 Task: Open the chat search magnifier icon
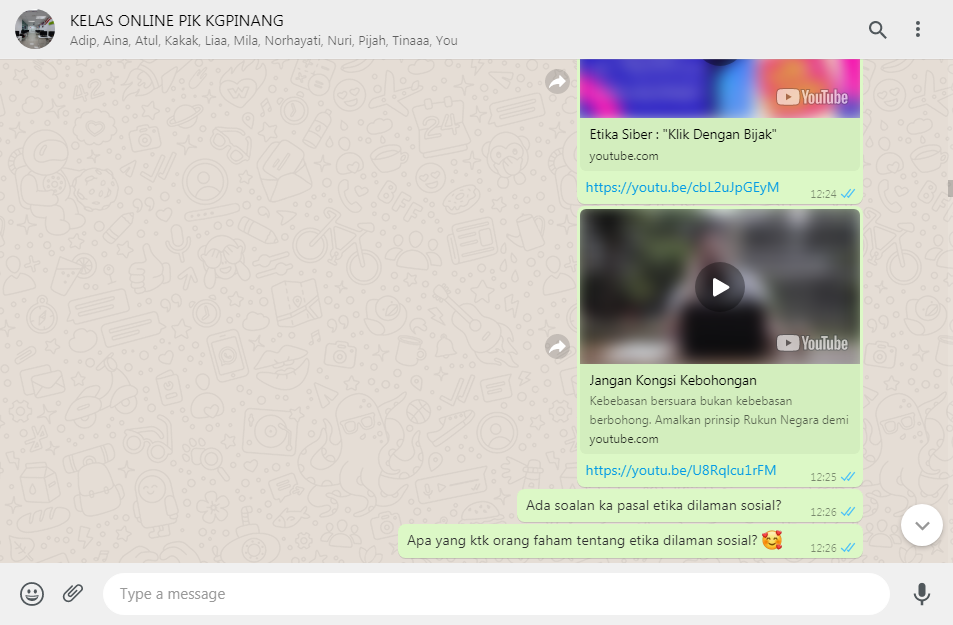pyautogui.click(x=877, y=30)
